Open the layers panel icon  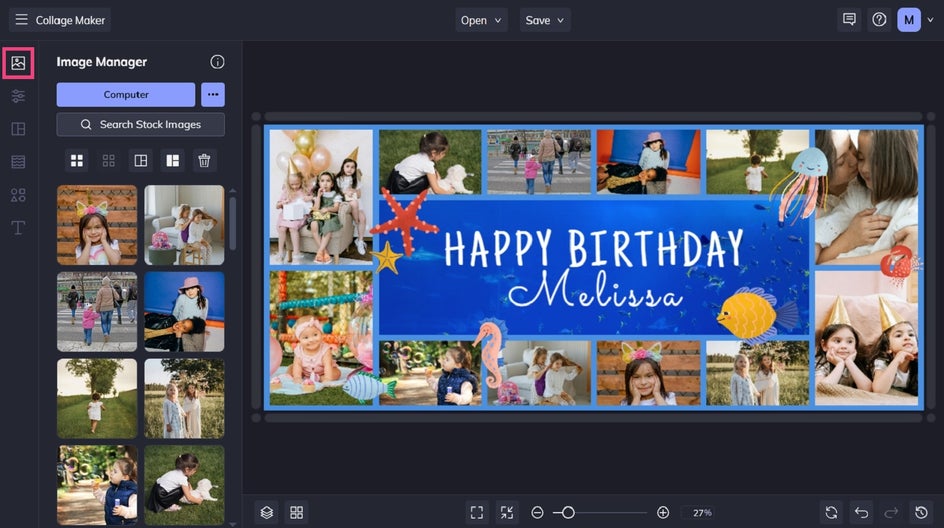(x=267, y=512)
